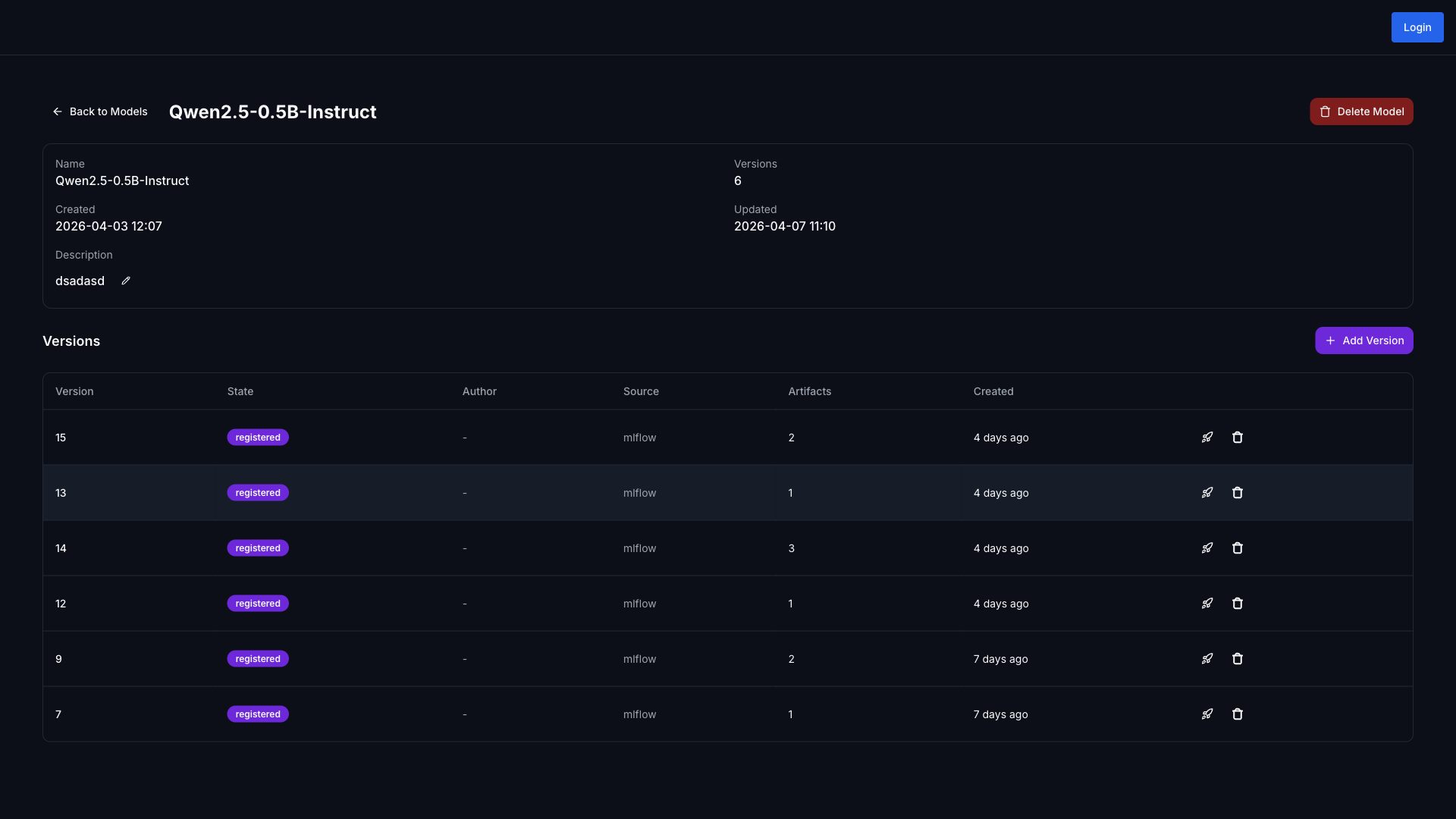This screenshot has width=1456, height=819.
Task: Edit description using the pencil icon
Action: pos(126,281)
